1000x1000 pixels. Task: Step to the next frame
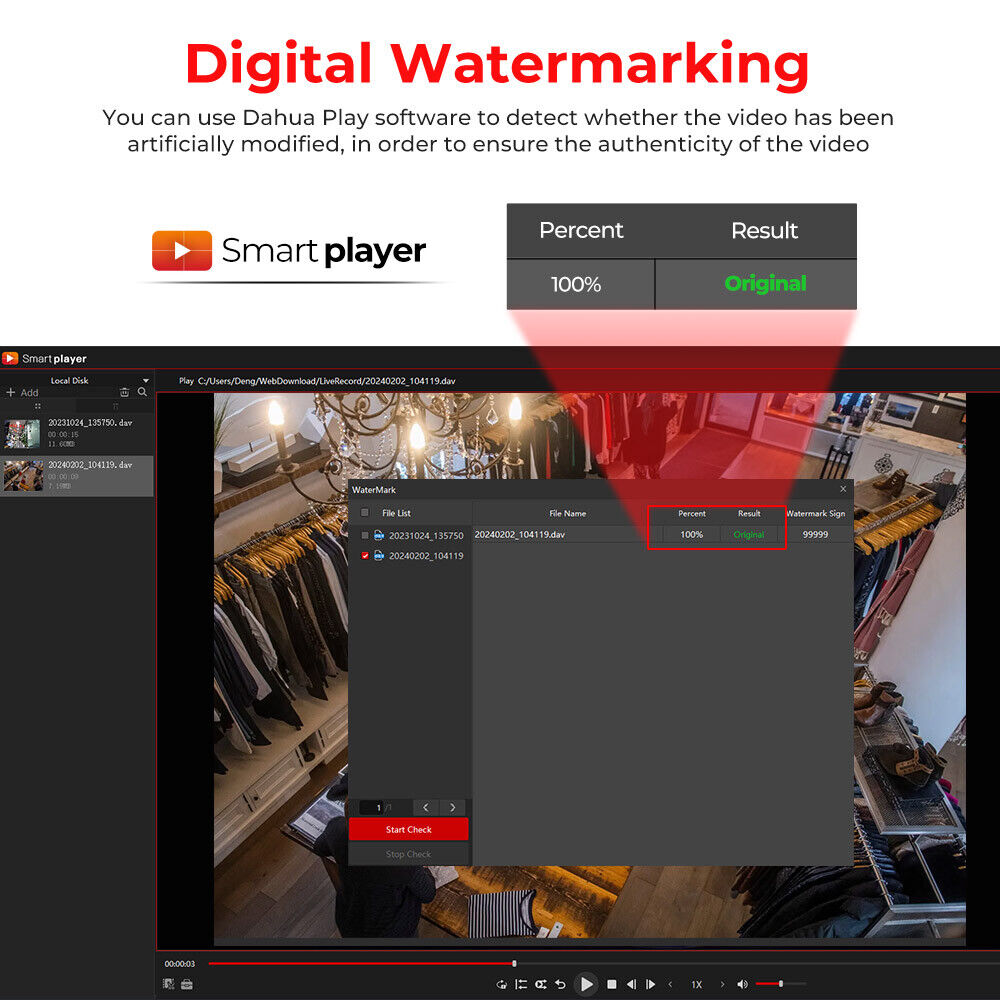[x=651, y=984]
